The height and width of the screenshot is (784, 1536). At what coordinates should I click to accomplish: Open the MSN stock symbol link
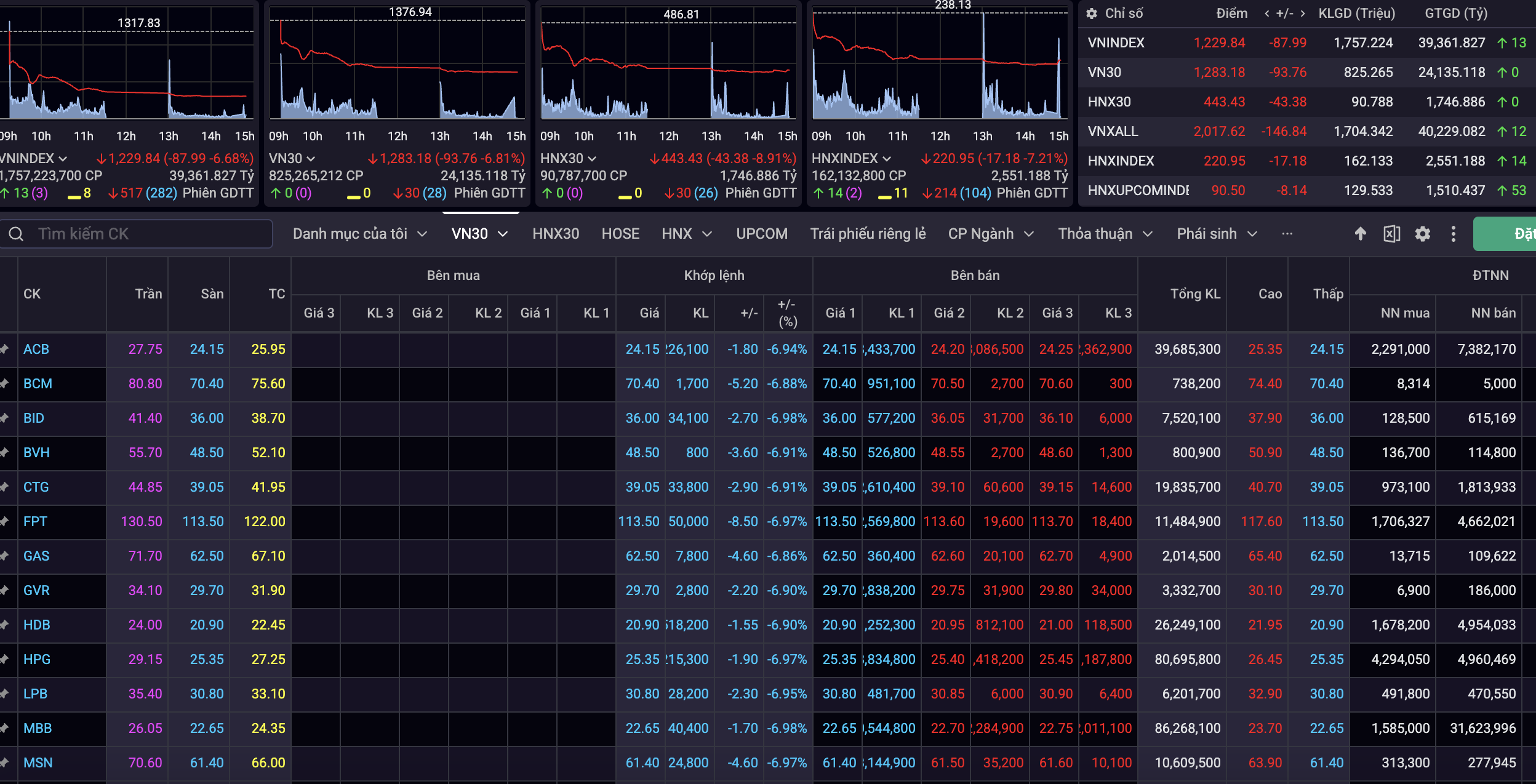coord(38,762)
